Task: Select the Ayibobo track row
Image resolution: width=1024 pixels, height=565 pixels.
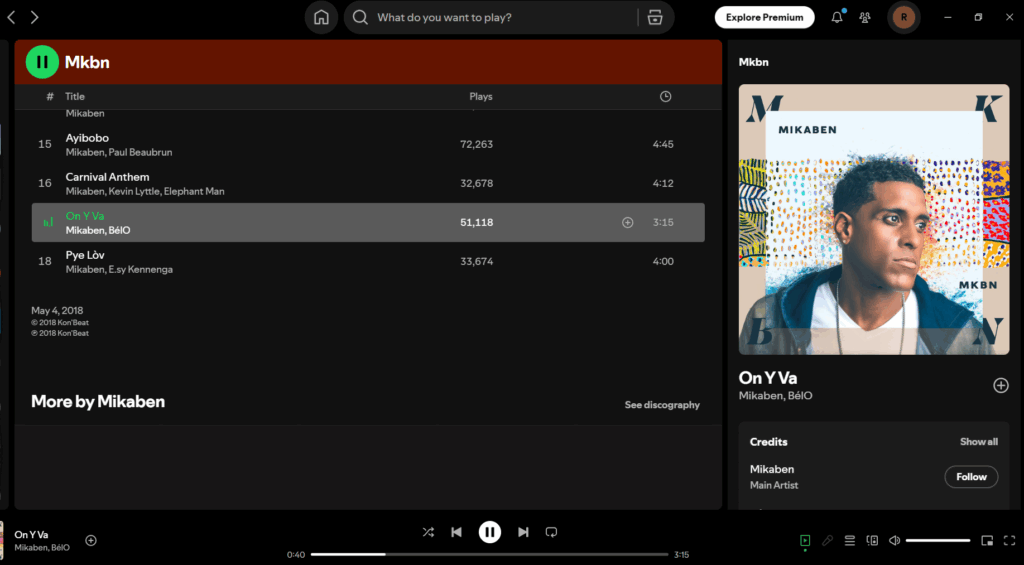Action: pos(368,144)
